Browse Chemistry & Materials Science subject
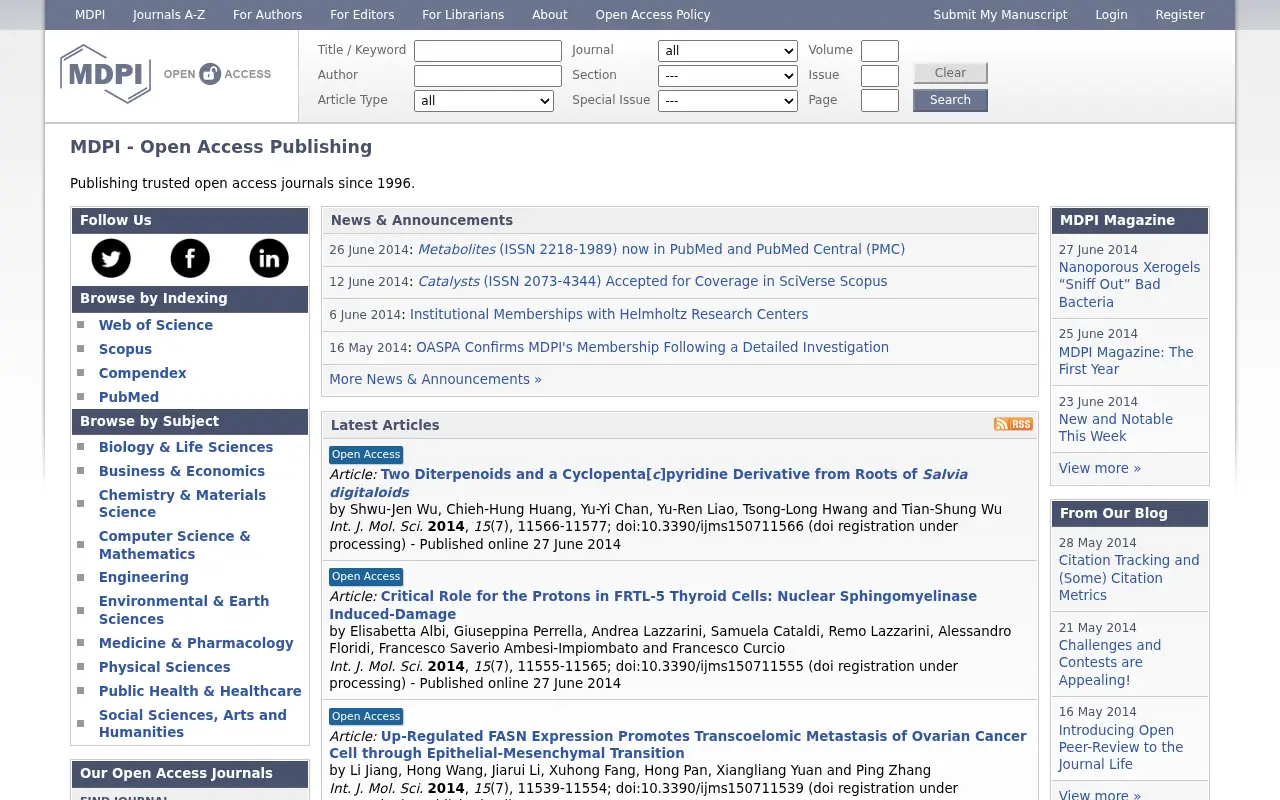The width and height of the screenshot is (1280, 800). (182, 503)
